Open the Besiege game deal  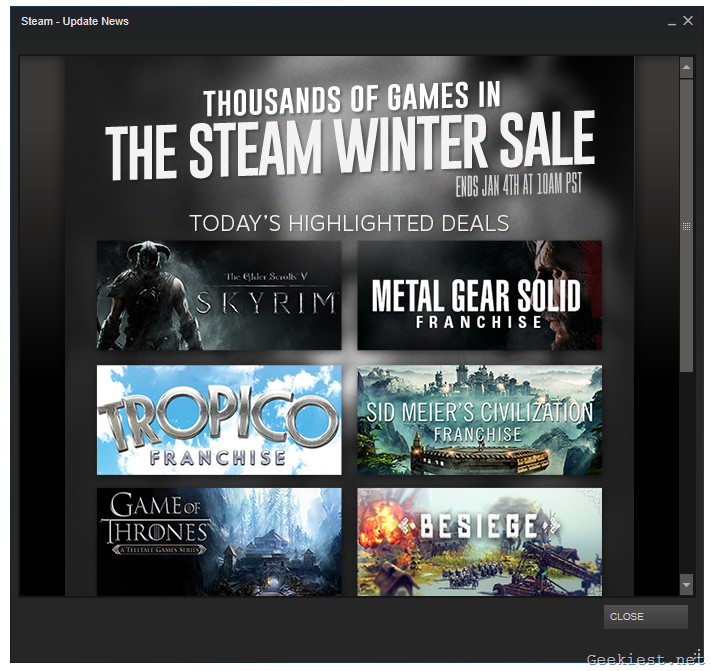479,541
